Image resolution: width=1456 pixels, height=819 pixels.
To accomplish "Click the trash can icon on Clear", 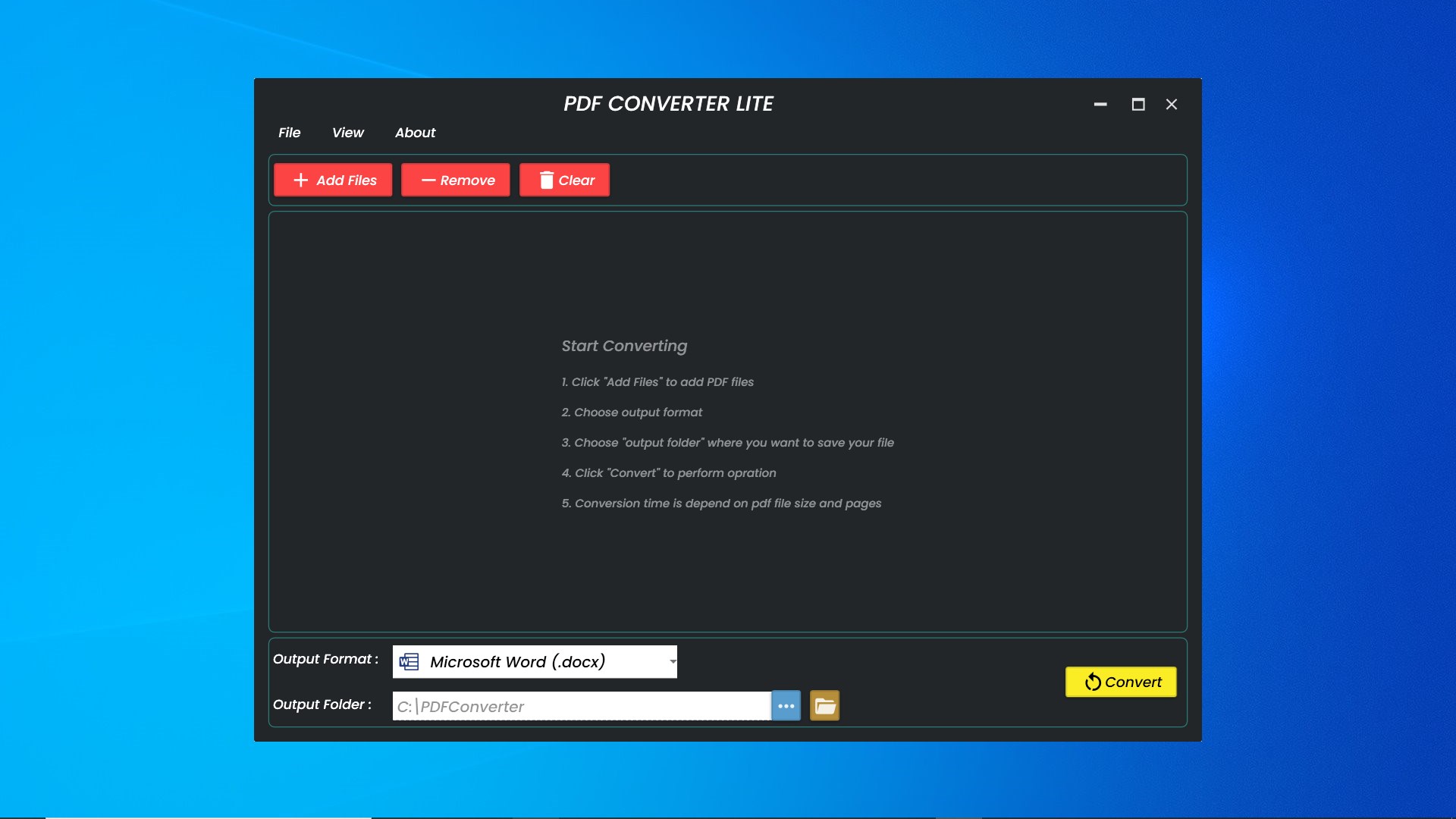I will point(546,180).
